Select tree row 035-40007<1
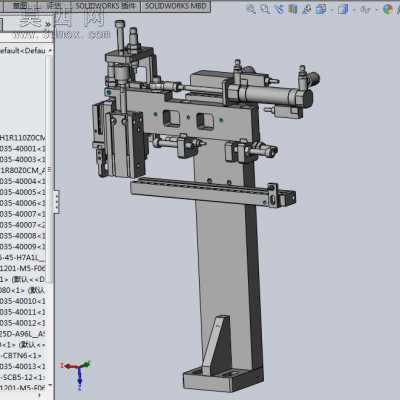Image resolution: width=400 pixels, height=400 pixels. pos(23,214)
